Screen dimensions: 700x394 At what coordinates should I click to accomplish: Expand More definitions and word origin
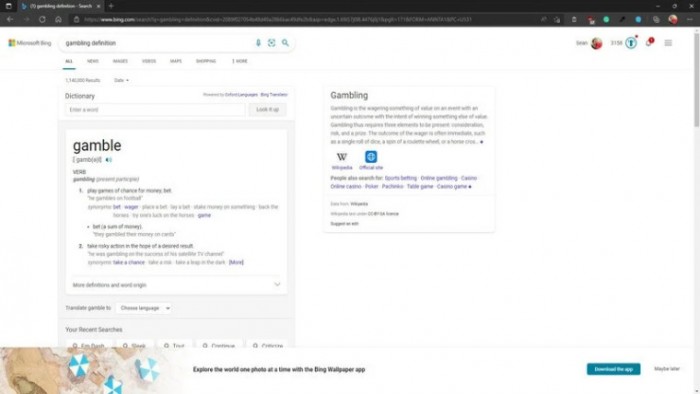tap(177, 285)
